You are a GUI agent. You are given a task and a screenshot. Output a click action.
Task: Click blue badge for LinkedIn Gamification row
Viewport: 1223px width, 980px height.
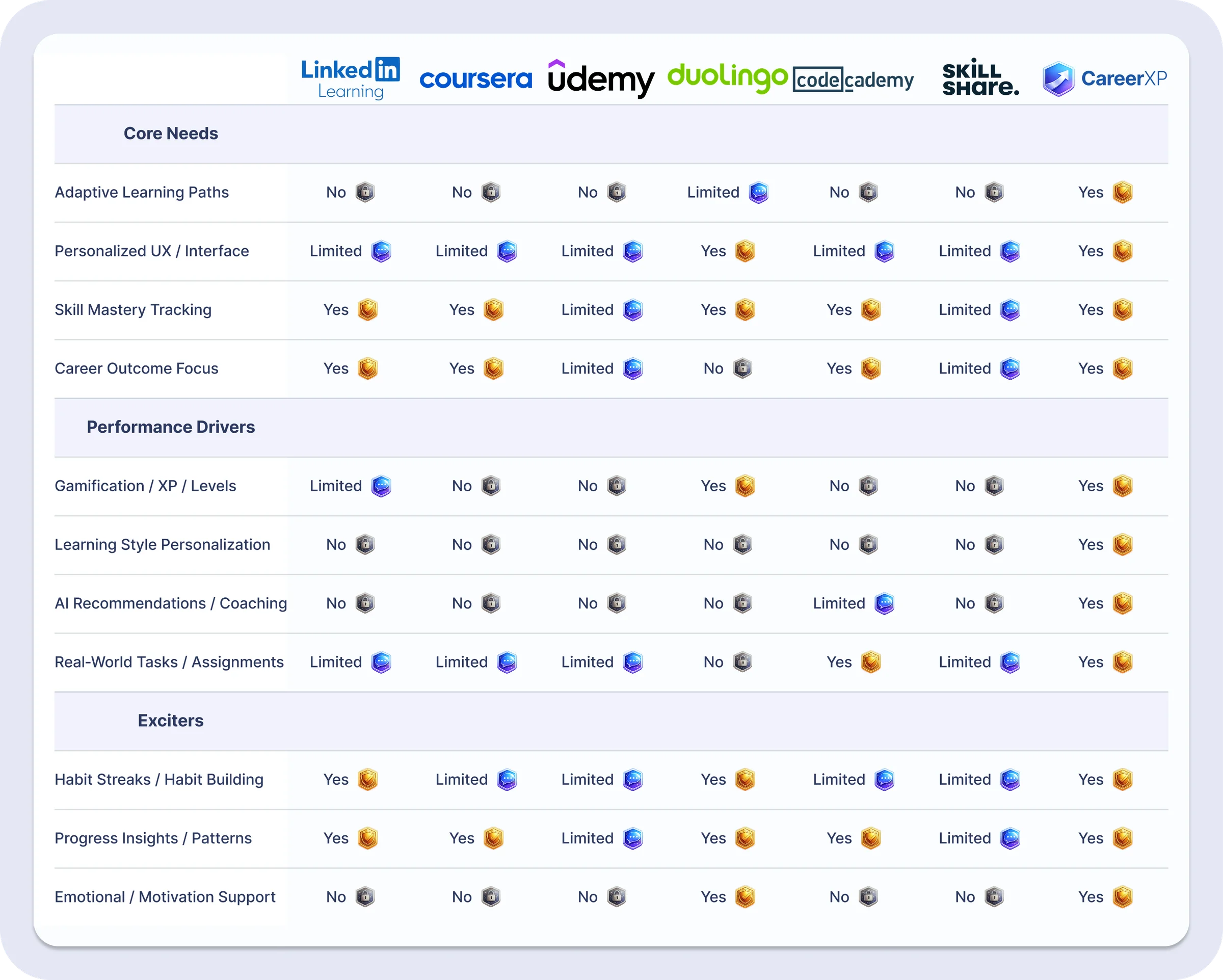381,486
